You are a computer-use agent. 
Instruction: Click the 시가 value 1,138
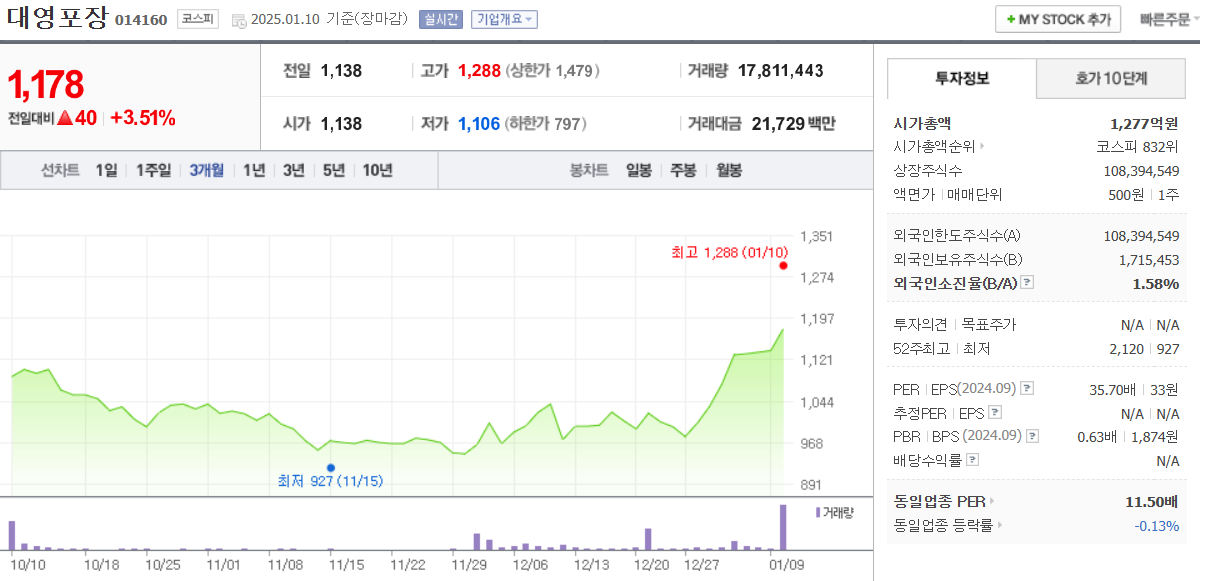click(341, 124)
